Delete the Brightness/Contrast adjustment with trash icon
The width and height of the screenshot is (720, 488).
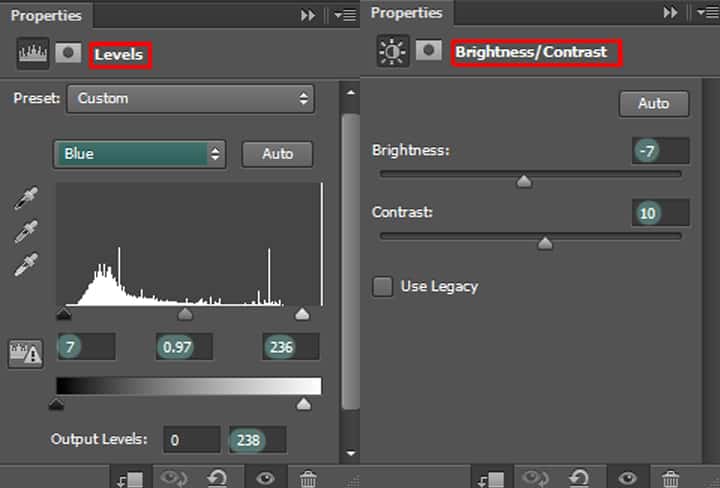click(x=671, y=478)
